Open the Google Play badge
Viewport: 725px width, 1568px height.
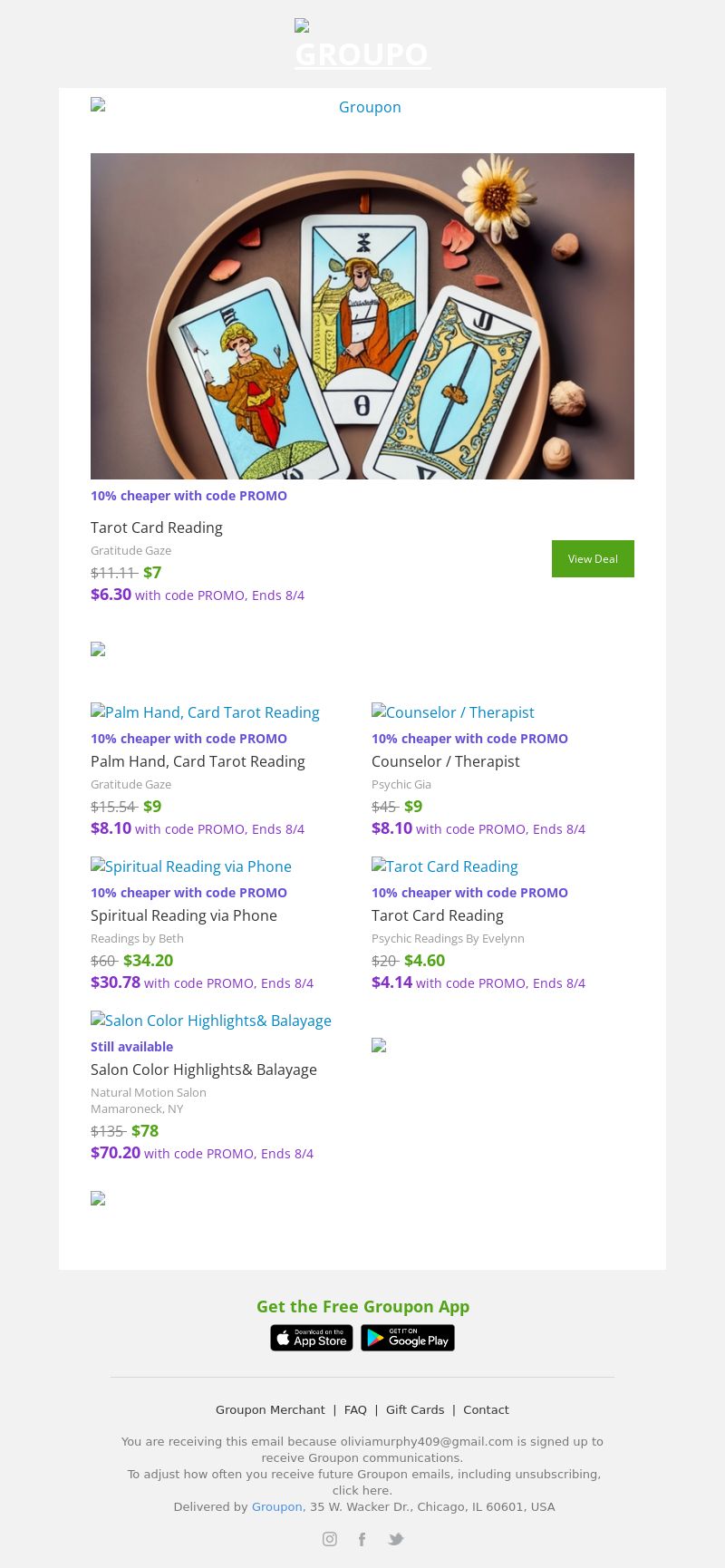tap(408, 1338)
